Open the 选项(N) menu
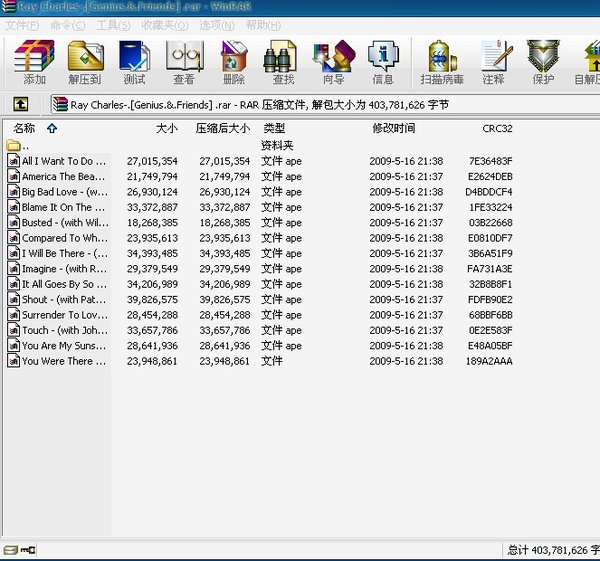The height and width of the screenshot is (561, 600). 217,26
